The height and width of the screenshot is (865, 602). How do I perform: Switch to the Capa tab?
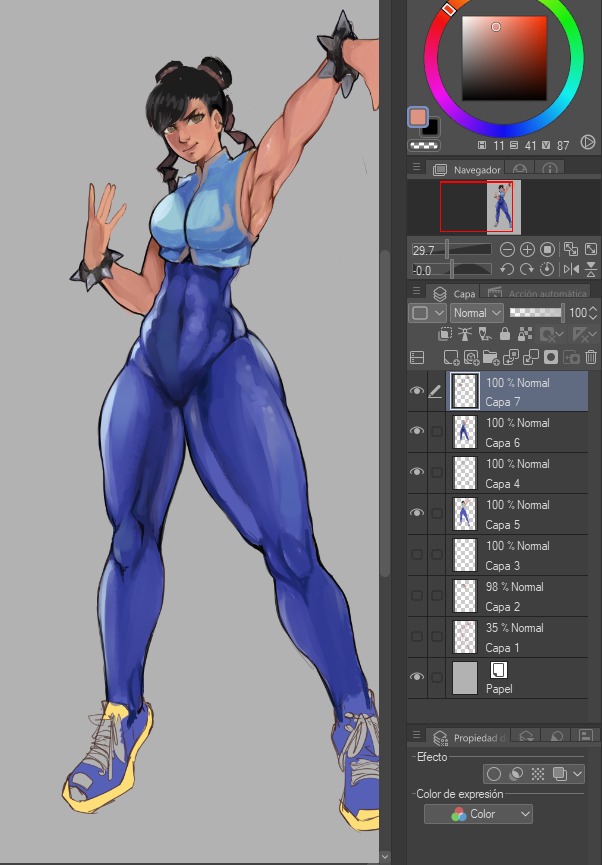click(454, 293)
